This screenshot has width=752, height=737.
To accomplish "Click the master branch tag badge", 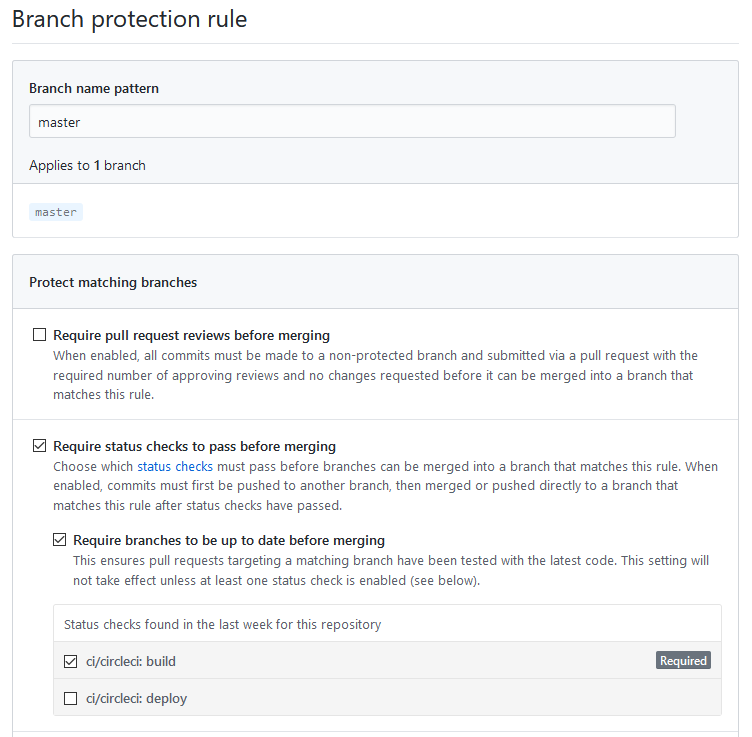I will click(56, 212).
